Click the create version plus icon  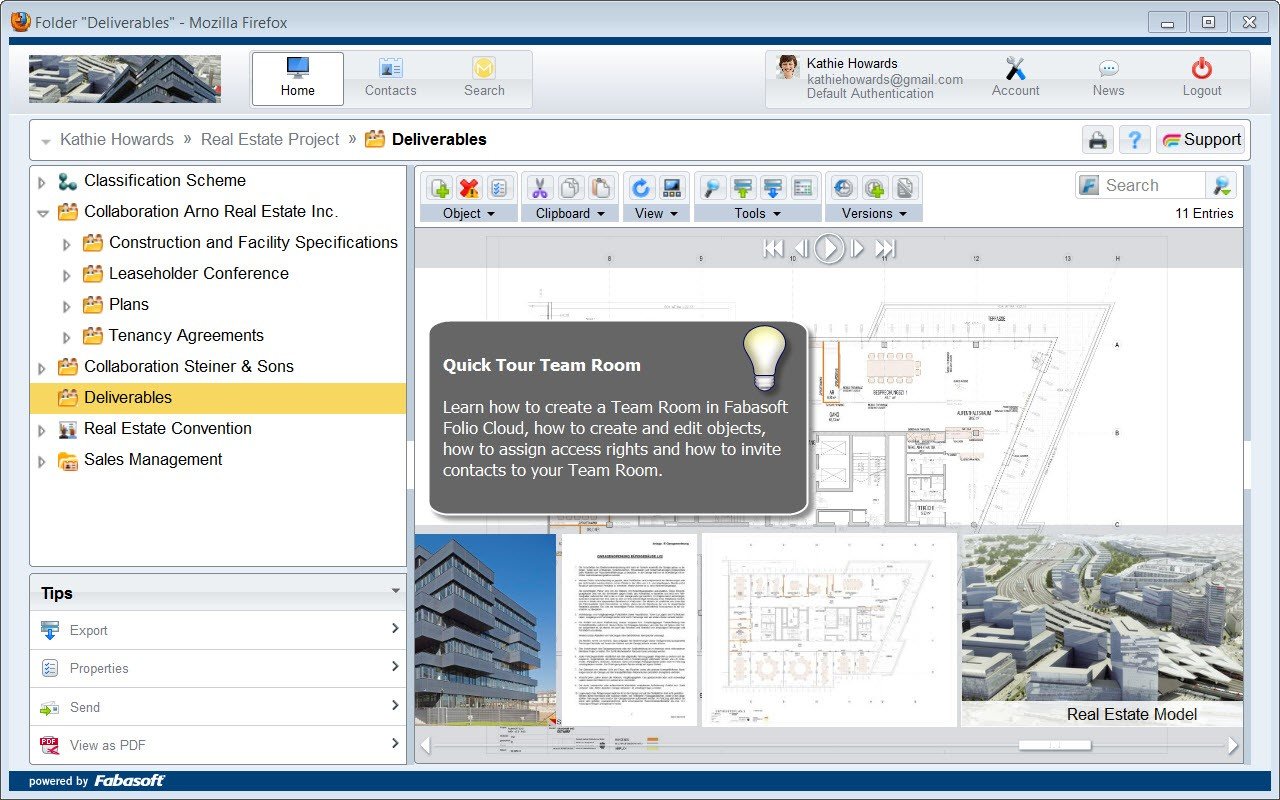pyautogui.click(x=874, y=187)
